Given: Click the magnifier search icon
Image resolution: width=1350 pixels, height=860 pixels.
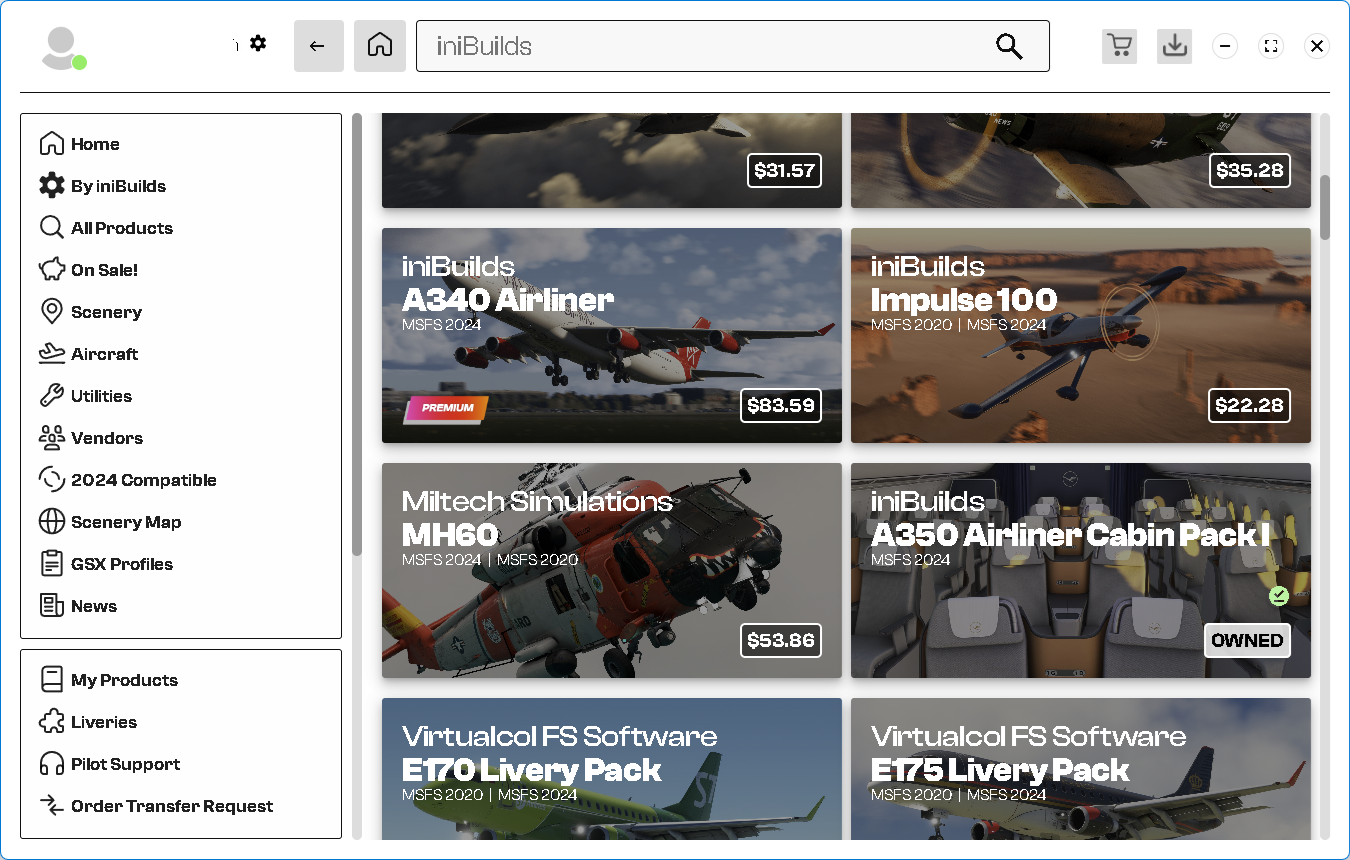Looking at the screenshot, I should (1009, 46).
